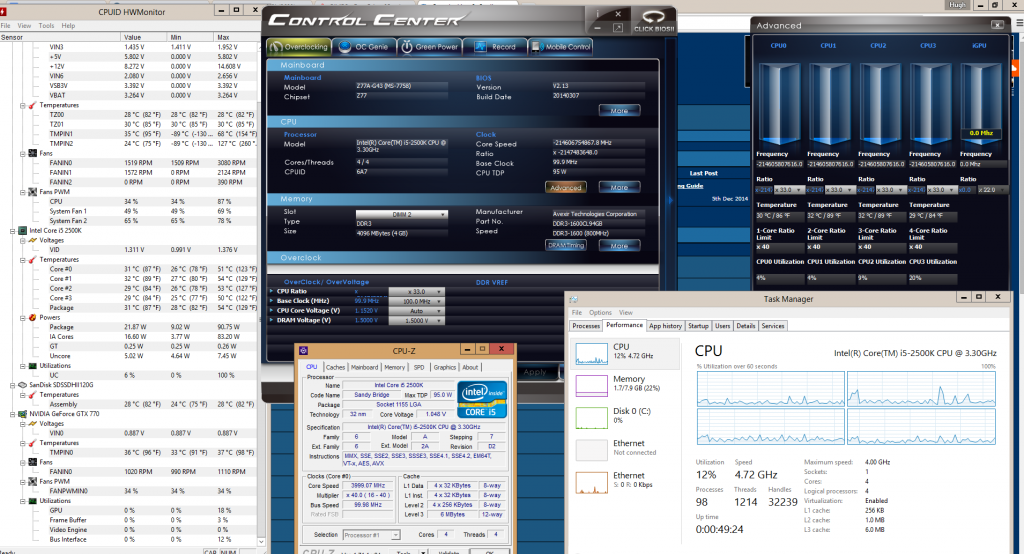Click the Intel Core i5 2500K chip icon
1024x554 pixels.
click(x=22, y=231)
